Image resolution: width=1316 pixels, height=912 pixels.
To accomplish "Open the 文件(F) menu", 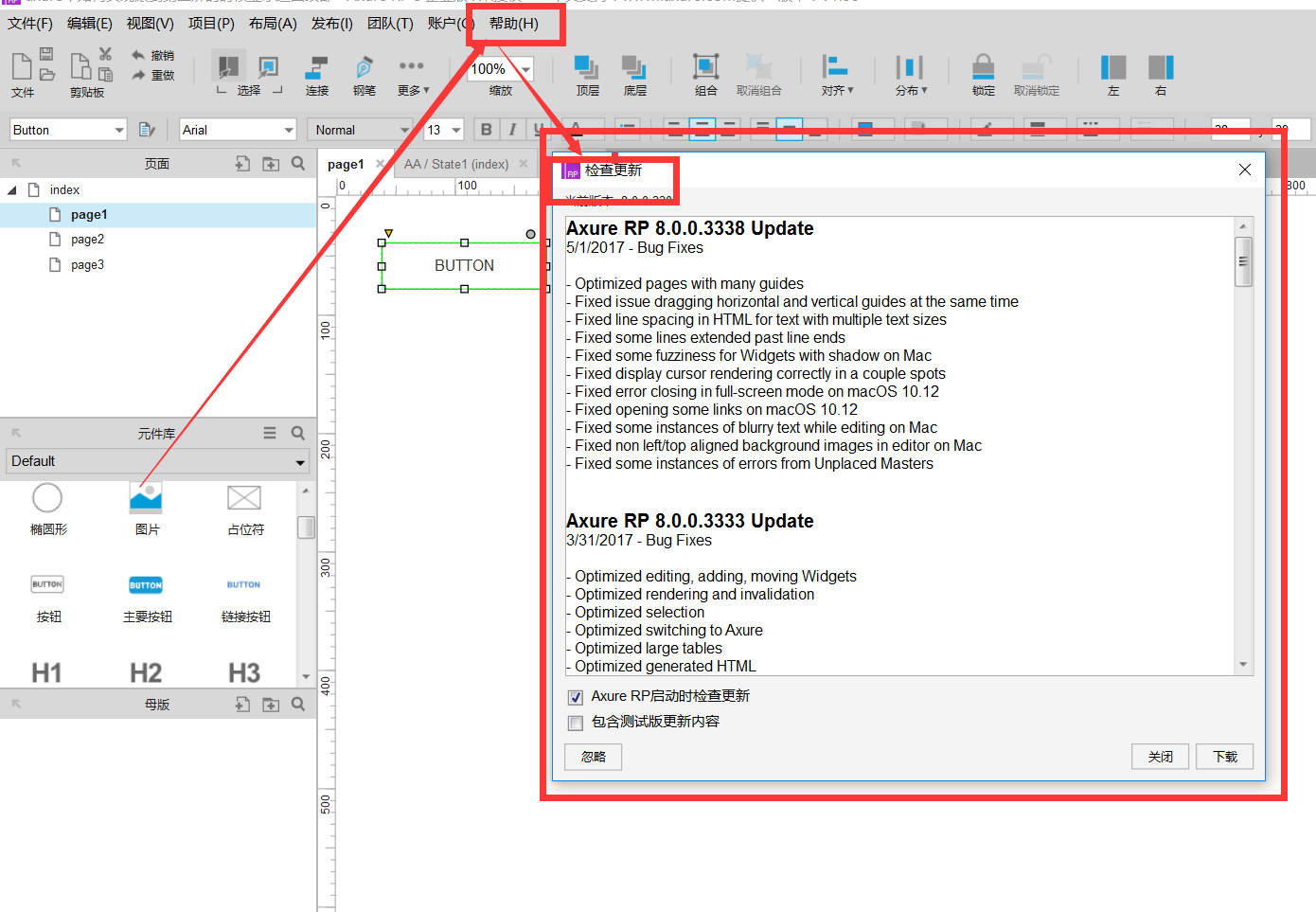I will [30, 23].
